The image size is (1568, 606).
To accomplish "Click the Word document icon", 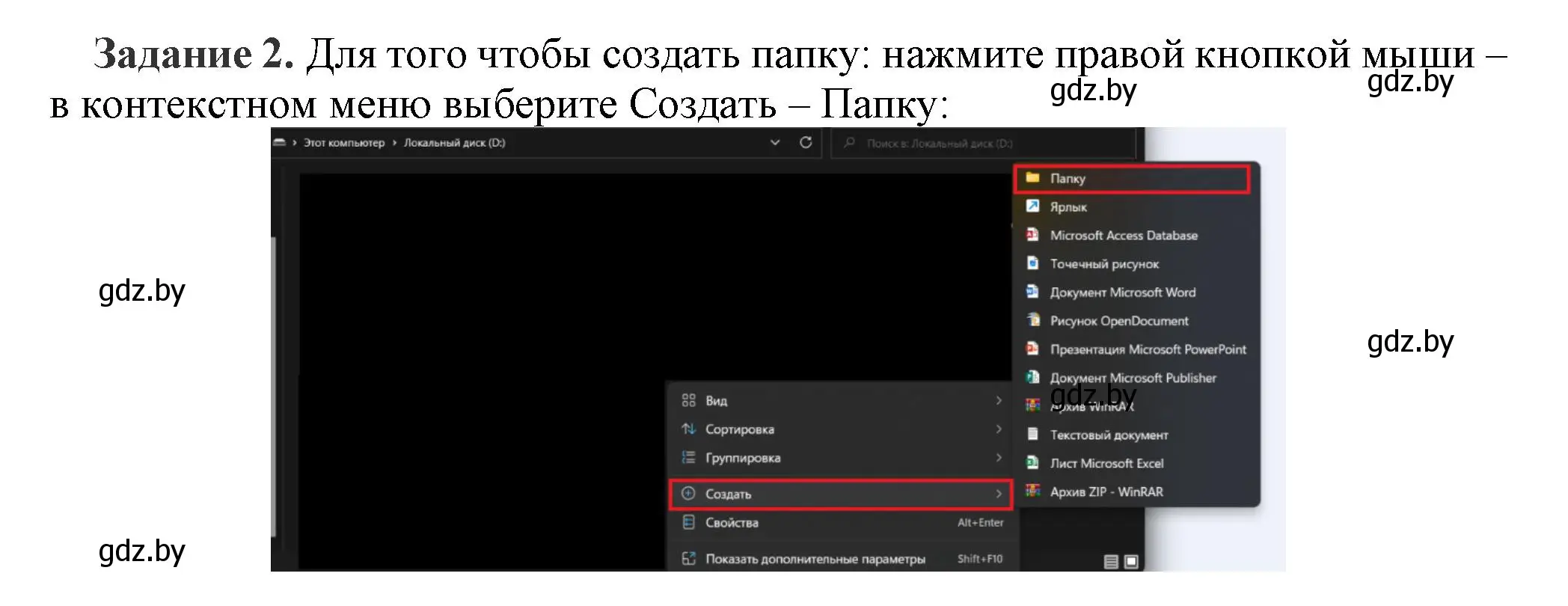I will pyautogui.click(x=1033, y=292).
